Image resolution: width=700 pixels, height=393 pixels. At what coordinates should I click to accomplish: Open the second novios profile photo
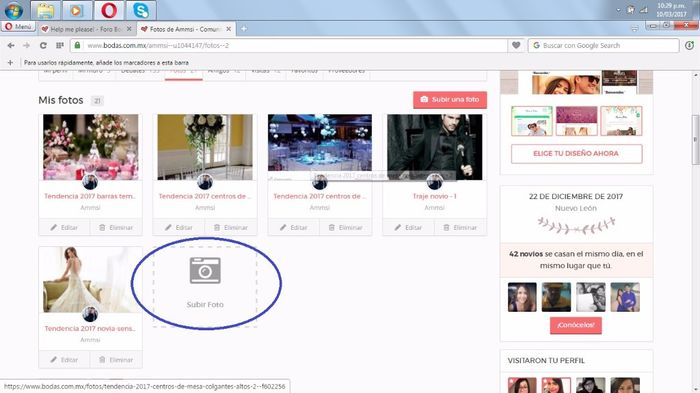click(556, 297)
